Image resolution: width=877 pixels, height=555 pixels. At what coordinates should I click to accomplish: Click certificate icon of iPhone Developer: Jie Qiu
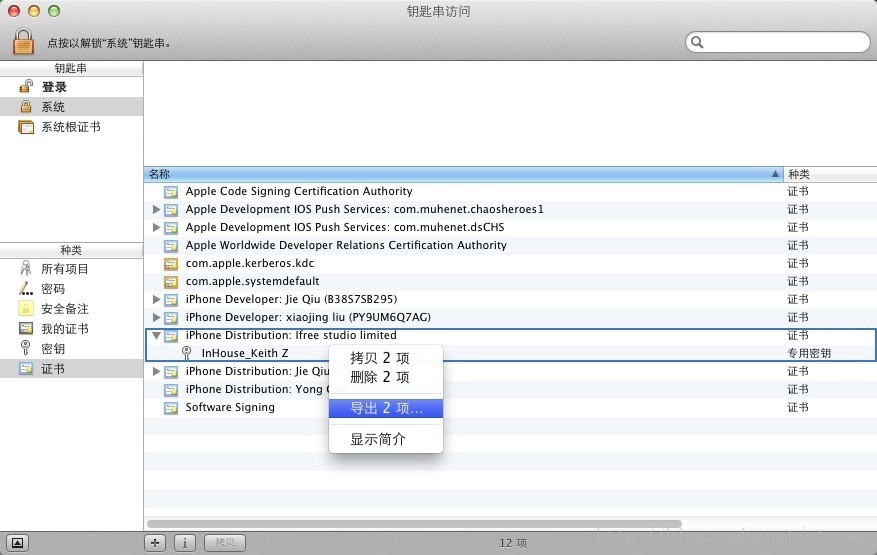(171, 300)
